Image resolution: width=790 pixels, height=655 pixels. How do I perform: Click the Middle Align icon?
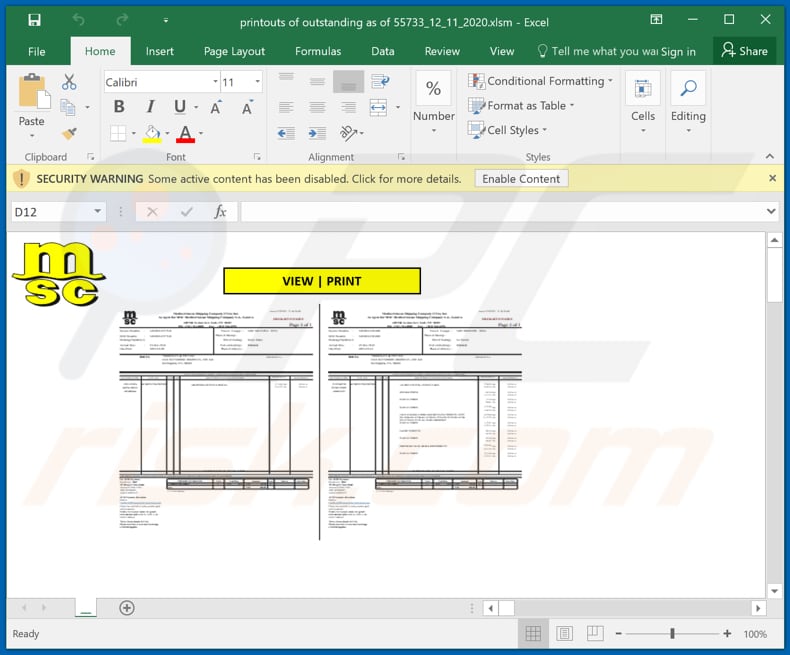[317, 81]
